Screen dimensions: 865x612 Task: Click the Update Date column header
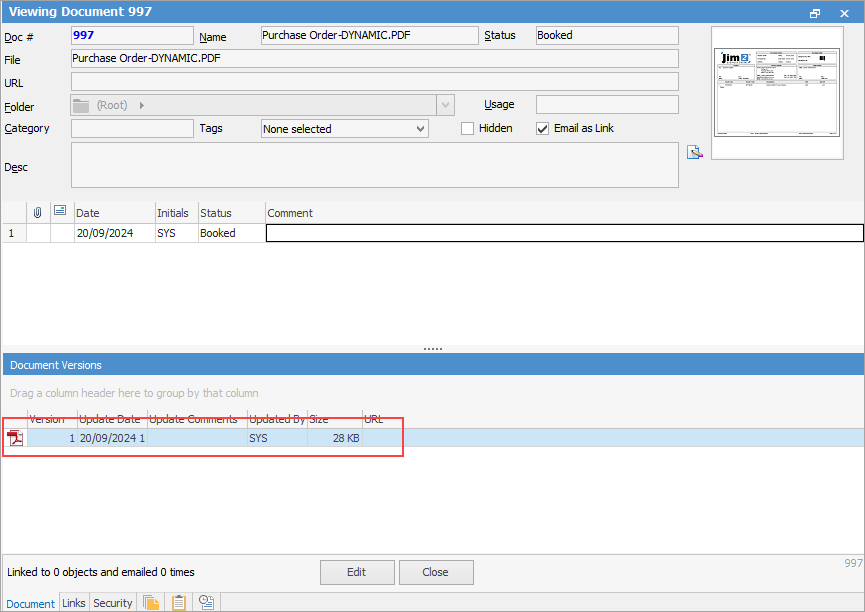coord(112,419)
